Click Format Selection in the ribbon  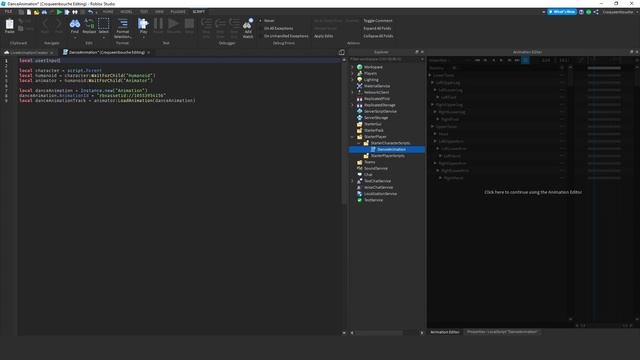122,28
